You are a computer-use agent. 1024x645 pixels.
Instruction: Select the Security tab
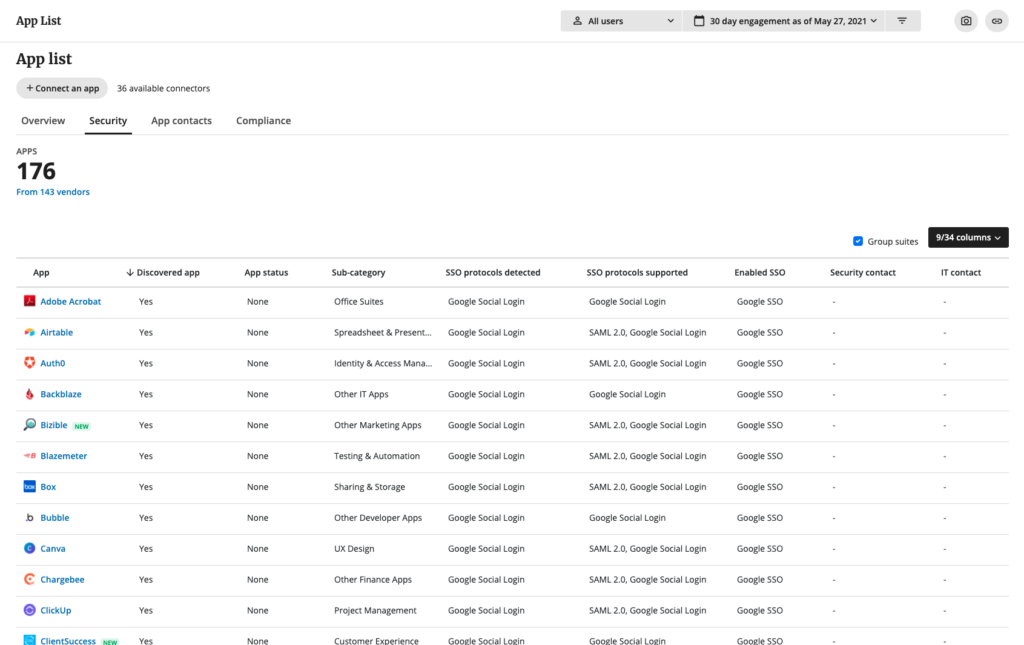(108, 121)
